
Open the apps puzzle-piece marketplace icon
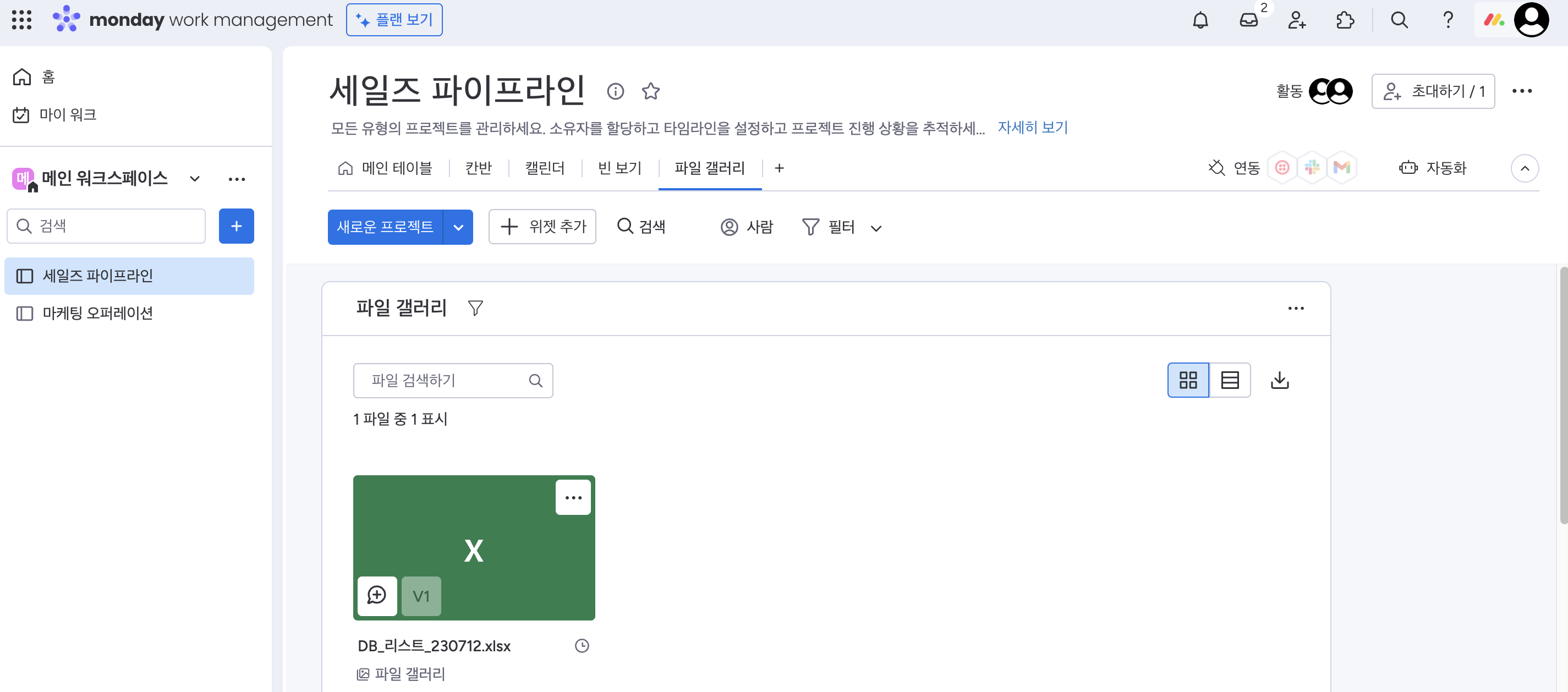pyautogui.click(x=1345, y=20)
